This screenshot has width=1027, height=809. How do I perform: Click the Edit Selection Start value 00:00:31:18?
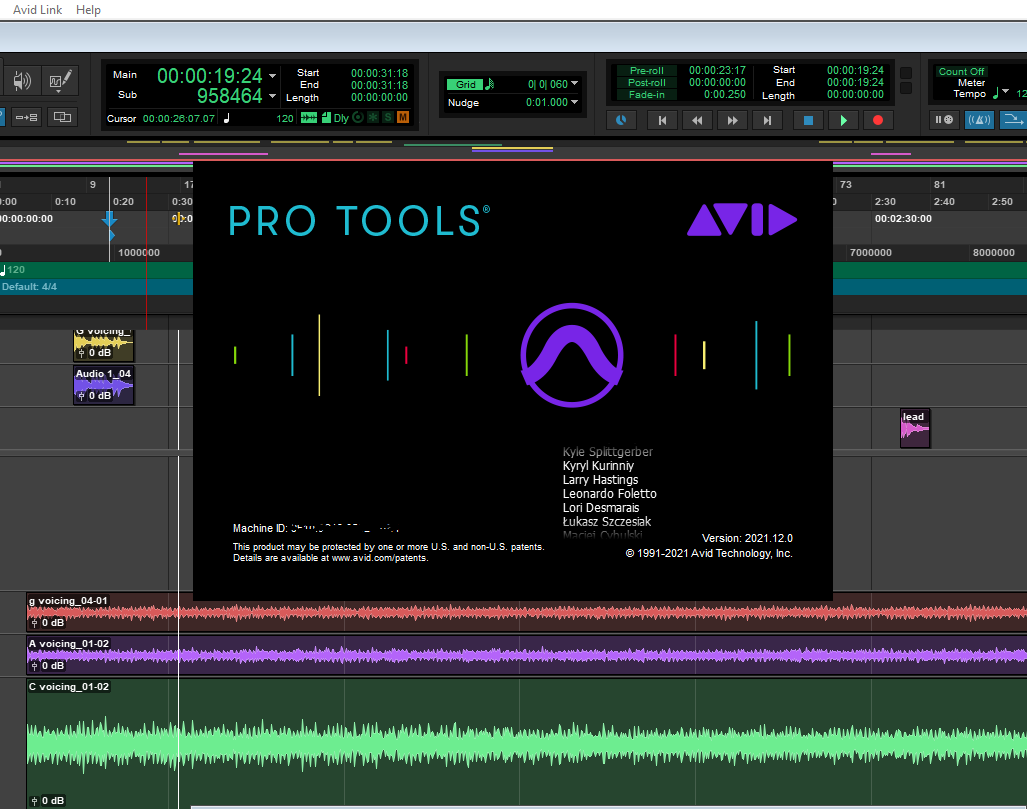[379, 73]
